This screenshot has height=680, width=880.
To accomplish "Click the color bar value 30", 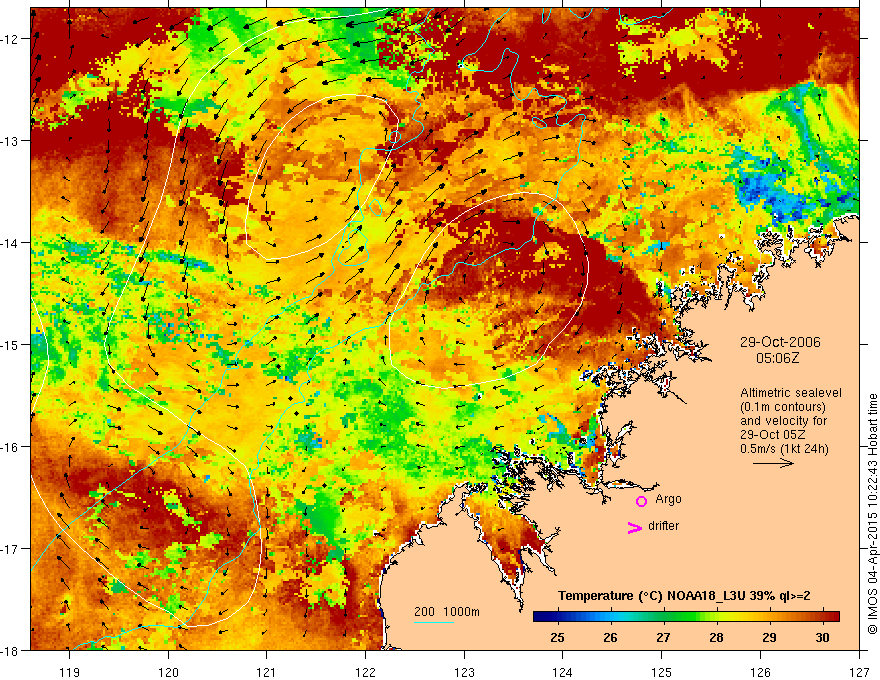I will [x=822, y=637].
